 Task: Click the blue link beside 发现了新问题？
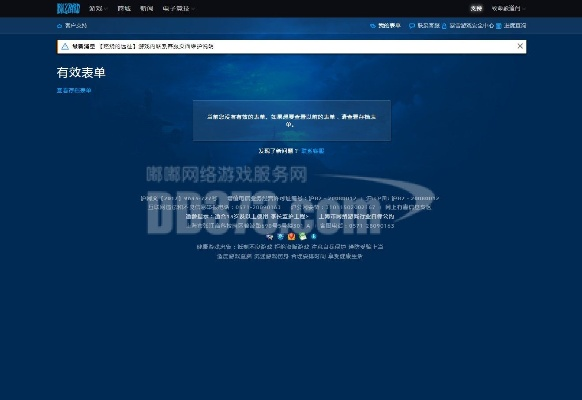point(313,151)
